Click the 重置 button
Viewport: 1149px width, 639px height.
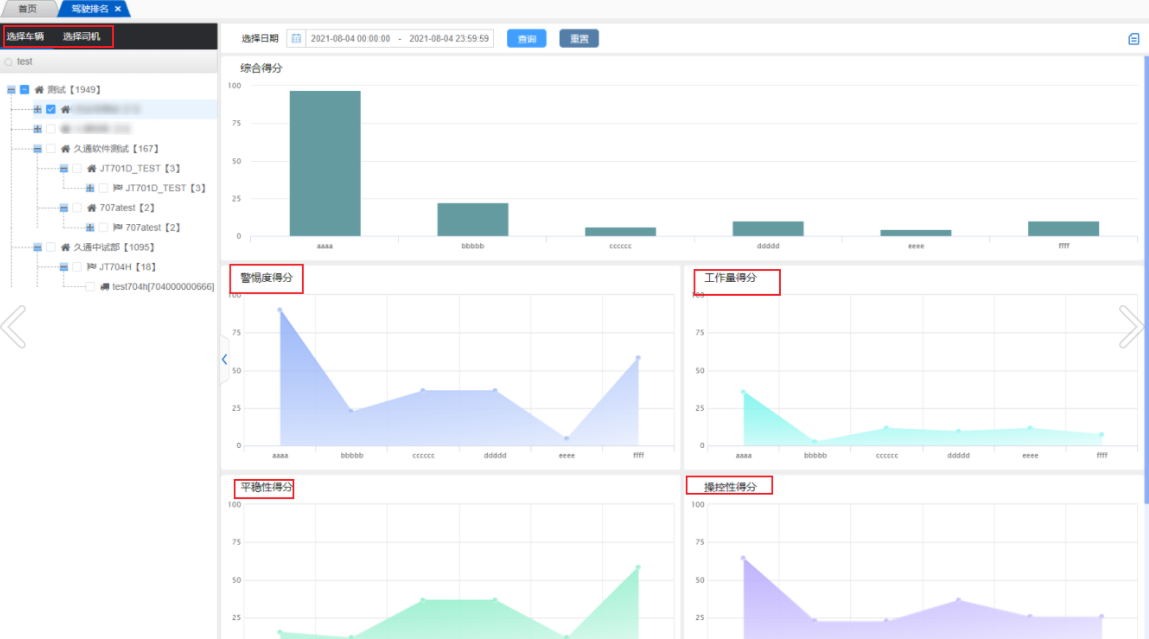pyautogui.click(x=578, y=39)
